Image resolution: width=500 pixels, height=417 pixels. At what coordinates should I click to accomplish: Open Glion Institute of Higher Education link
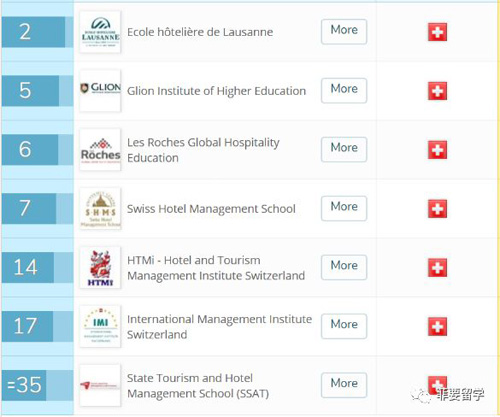click(x=216, y=91)
